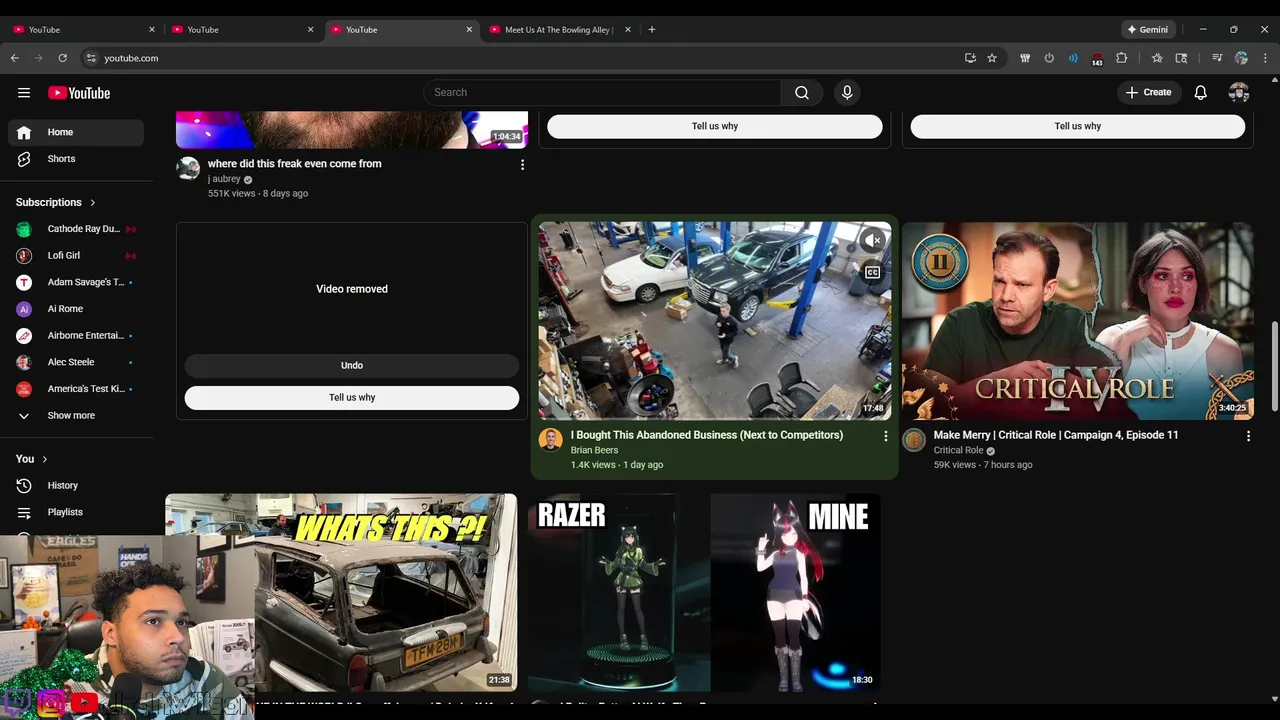Click the Critical Role video thumbnail

pos(1078,321)
